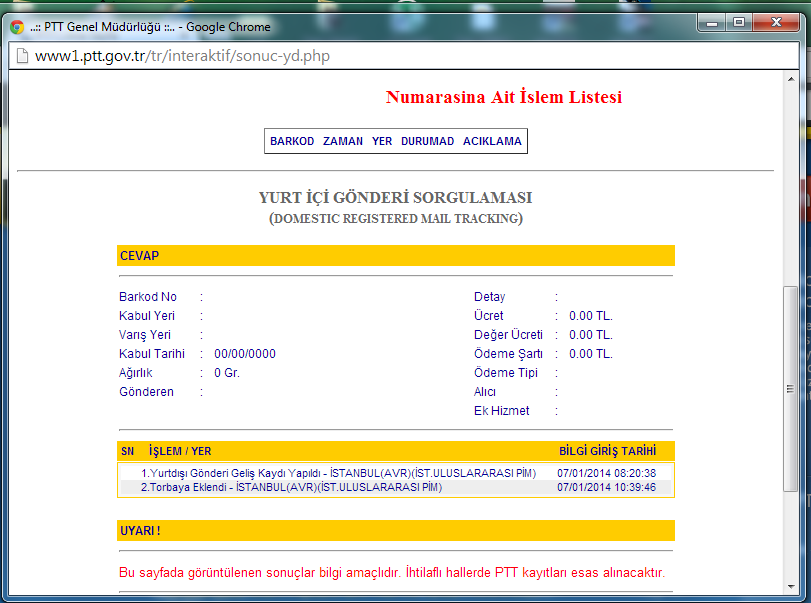Click the 'Barkod No' label
Screen dimensions: 811x603
(148, 297)
